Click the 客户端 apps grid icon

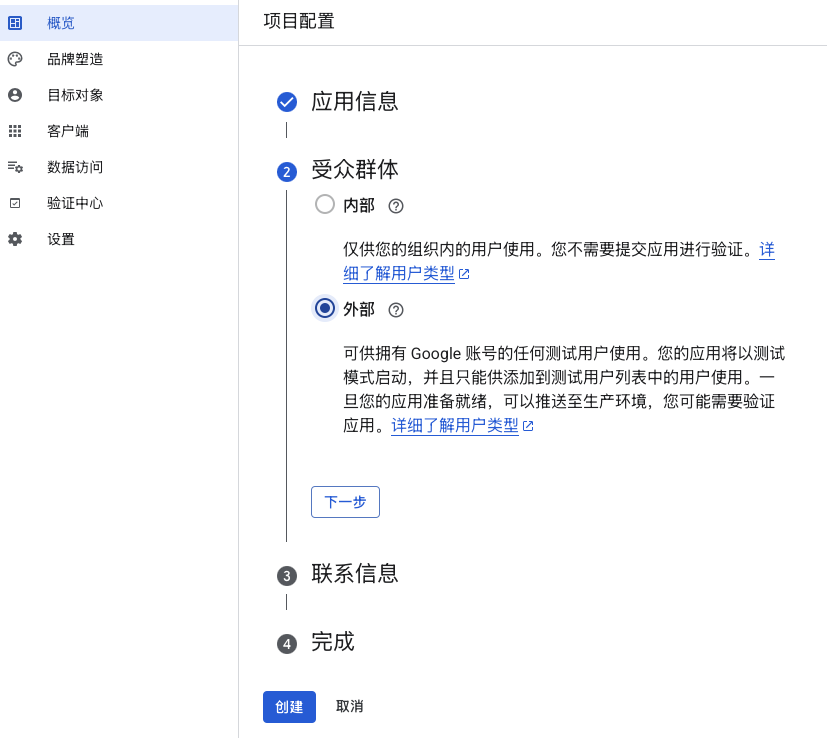click(15, 131)
